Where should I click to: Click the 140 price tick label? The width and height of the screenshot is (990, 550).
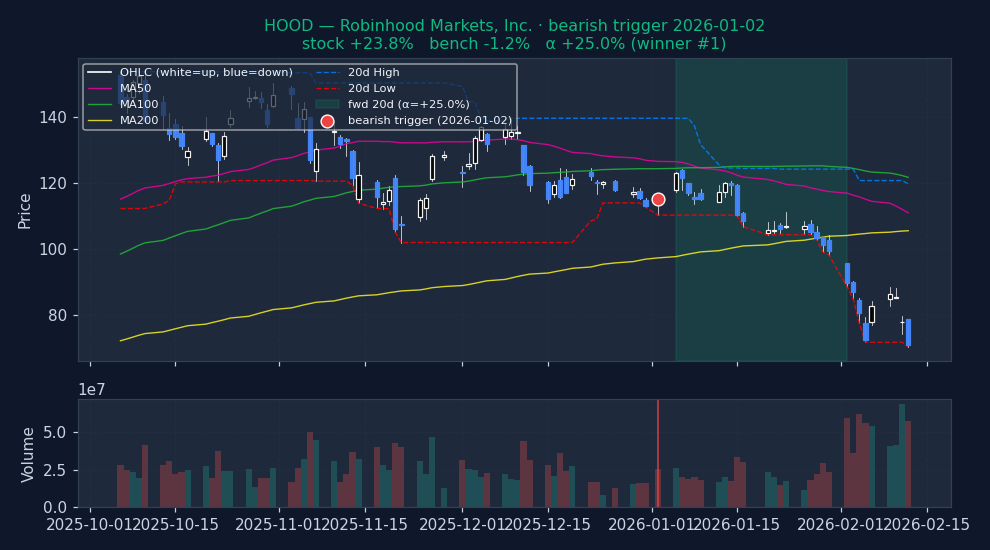53,118
